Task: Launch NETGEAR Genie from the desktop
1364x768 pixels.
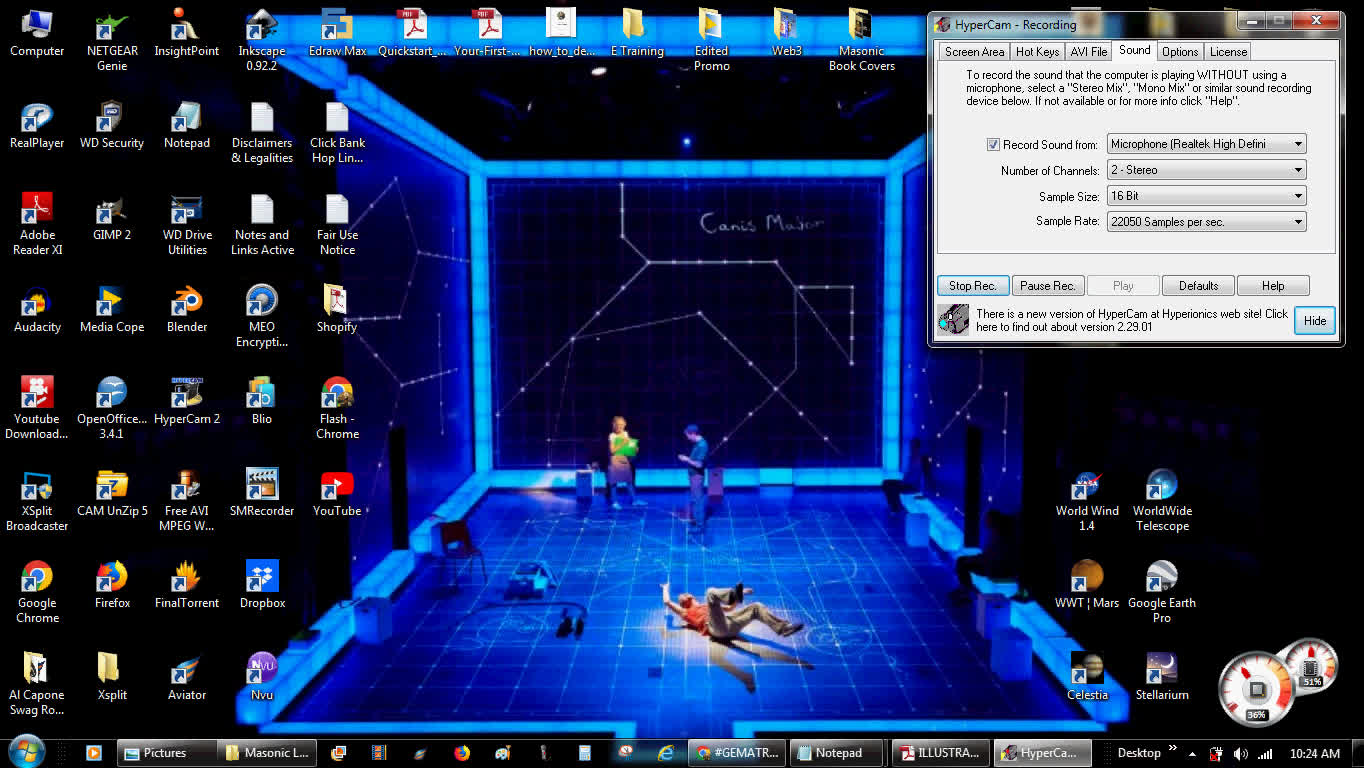Action: pos(112,40)
